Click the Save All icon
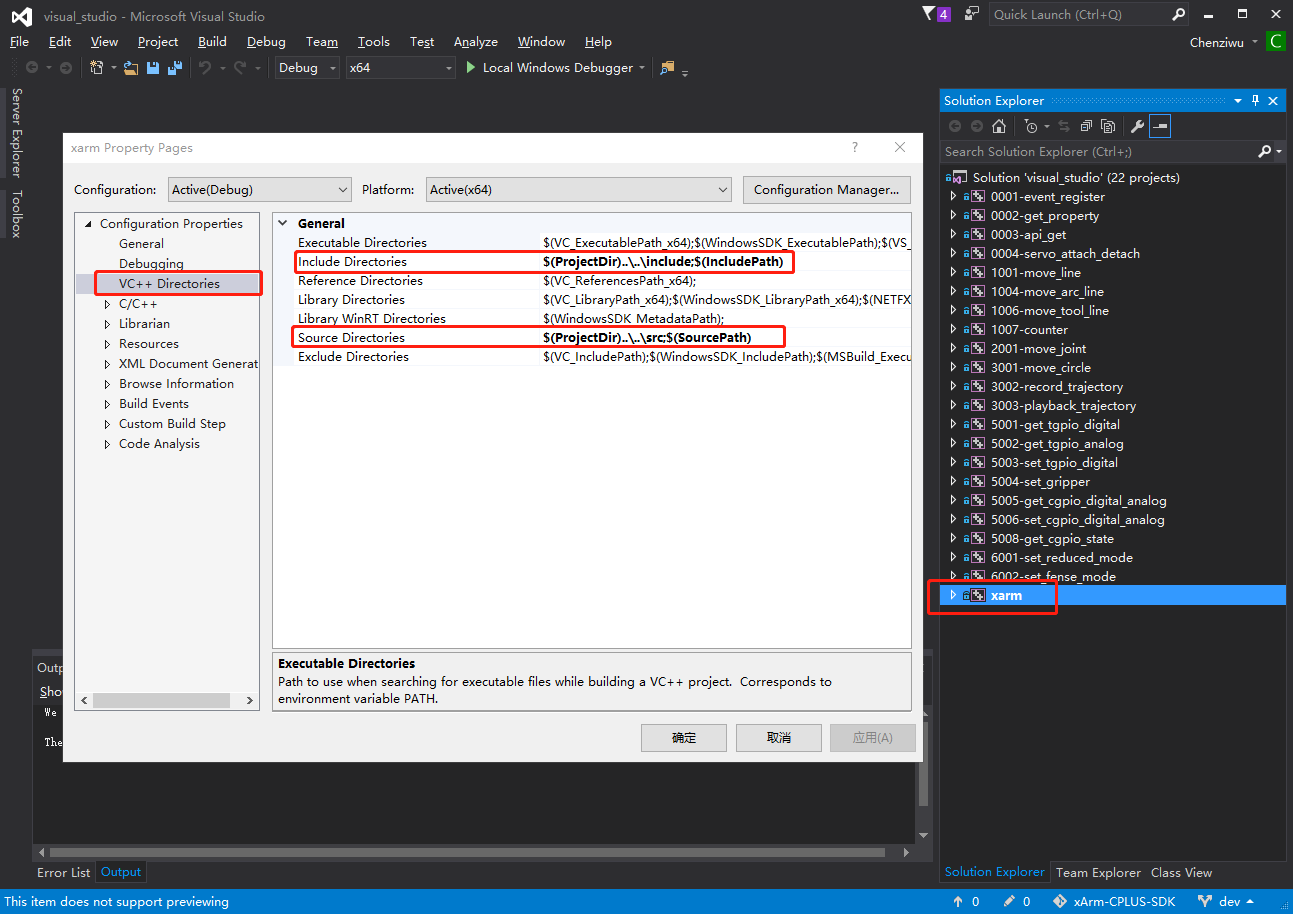Screen dimensions: 1293x914 click(x=175, y=68)
